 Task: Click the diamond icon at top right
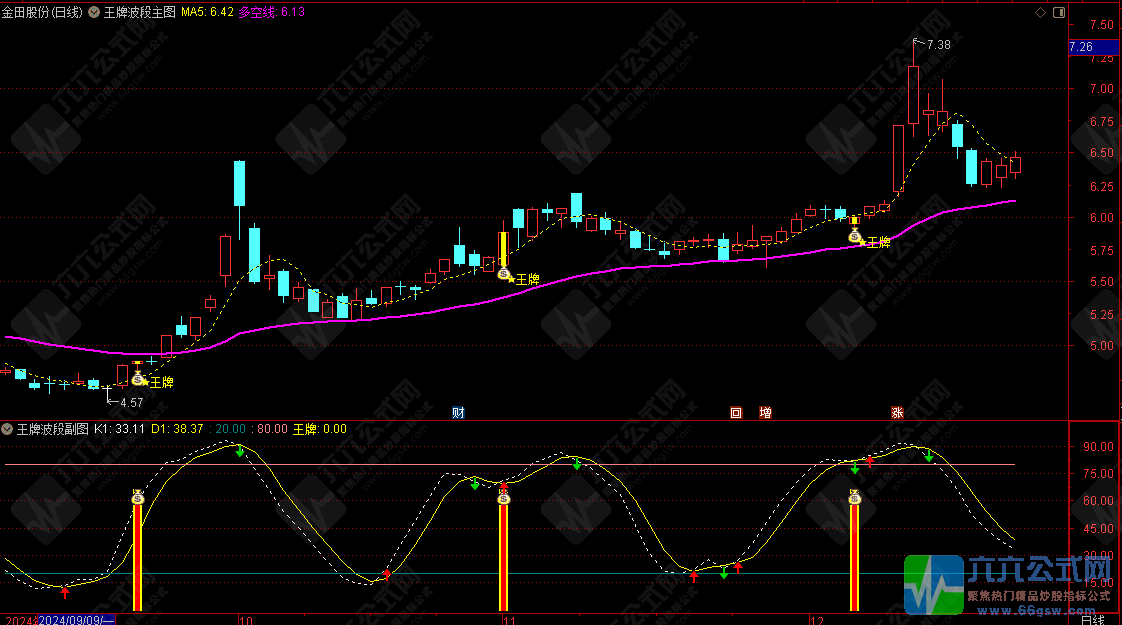pyautogui.click(x=1040, y=12)
